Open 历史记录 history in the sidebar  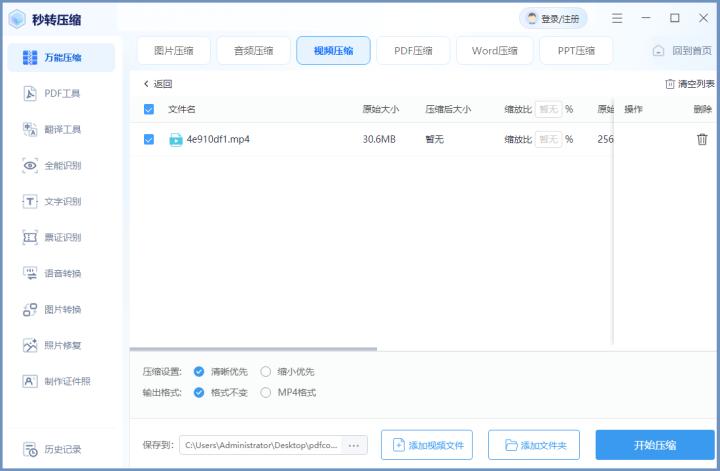pos(61,449)
